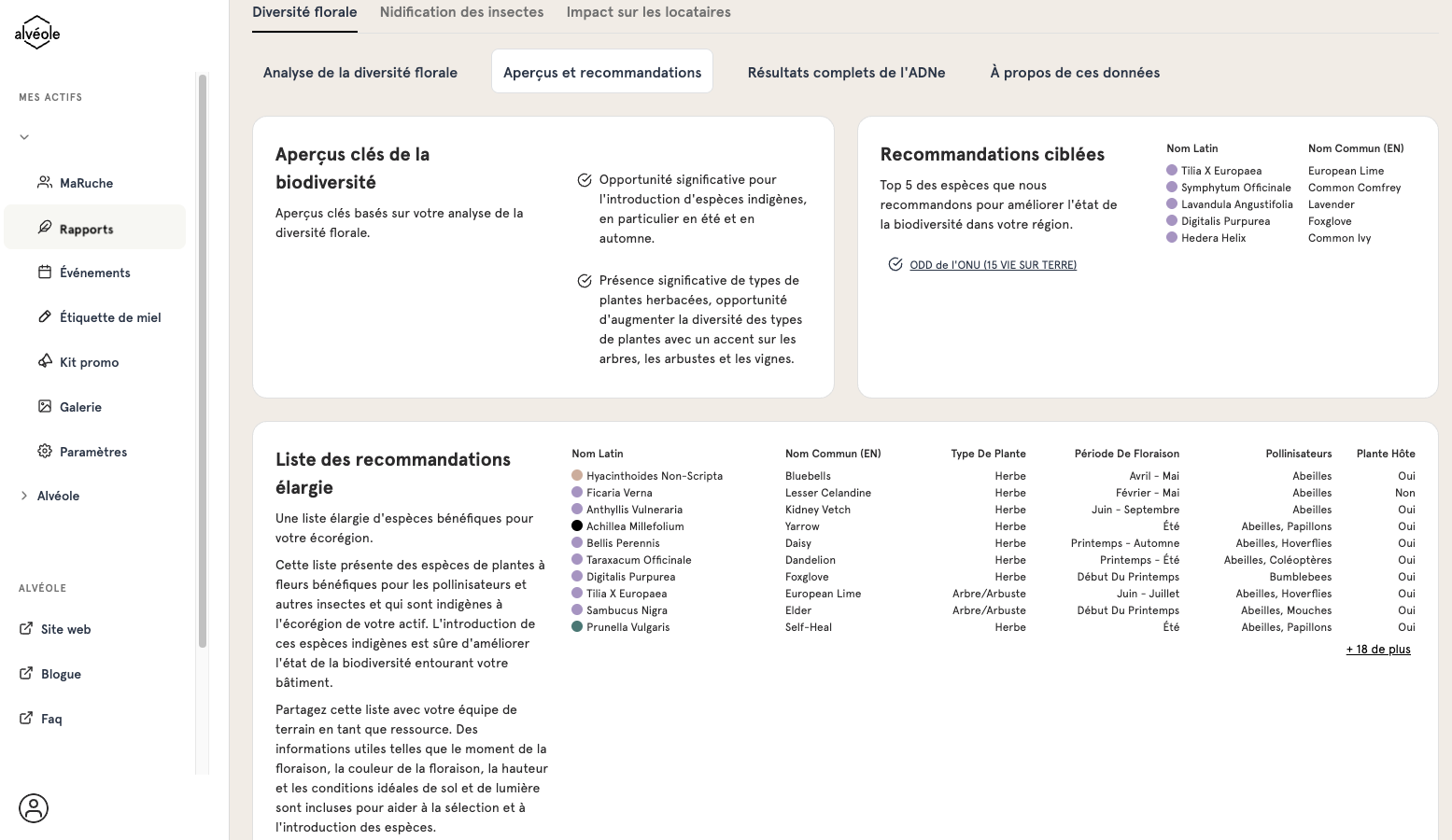This screenshot has height=840, width=1452.
Task: Click the MaRuche people icon
Action: click(x=44, y=182)
